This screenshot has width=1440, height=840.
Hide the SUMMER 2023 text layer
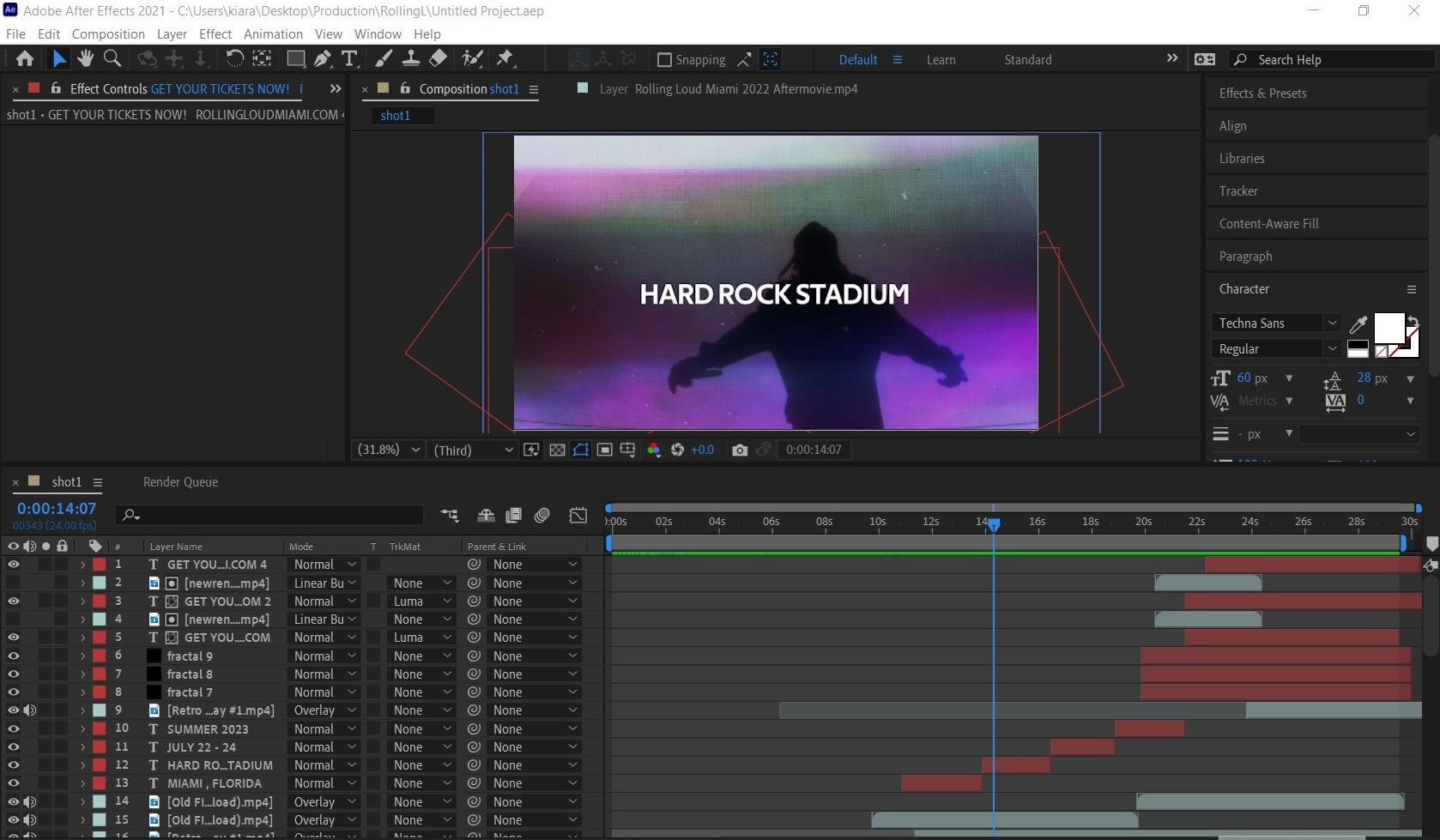13,728
